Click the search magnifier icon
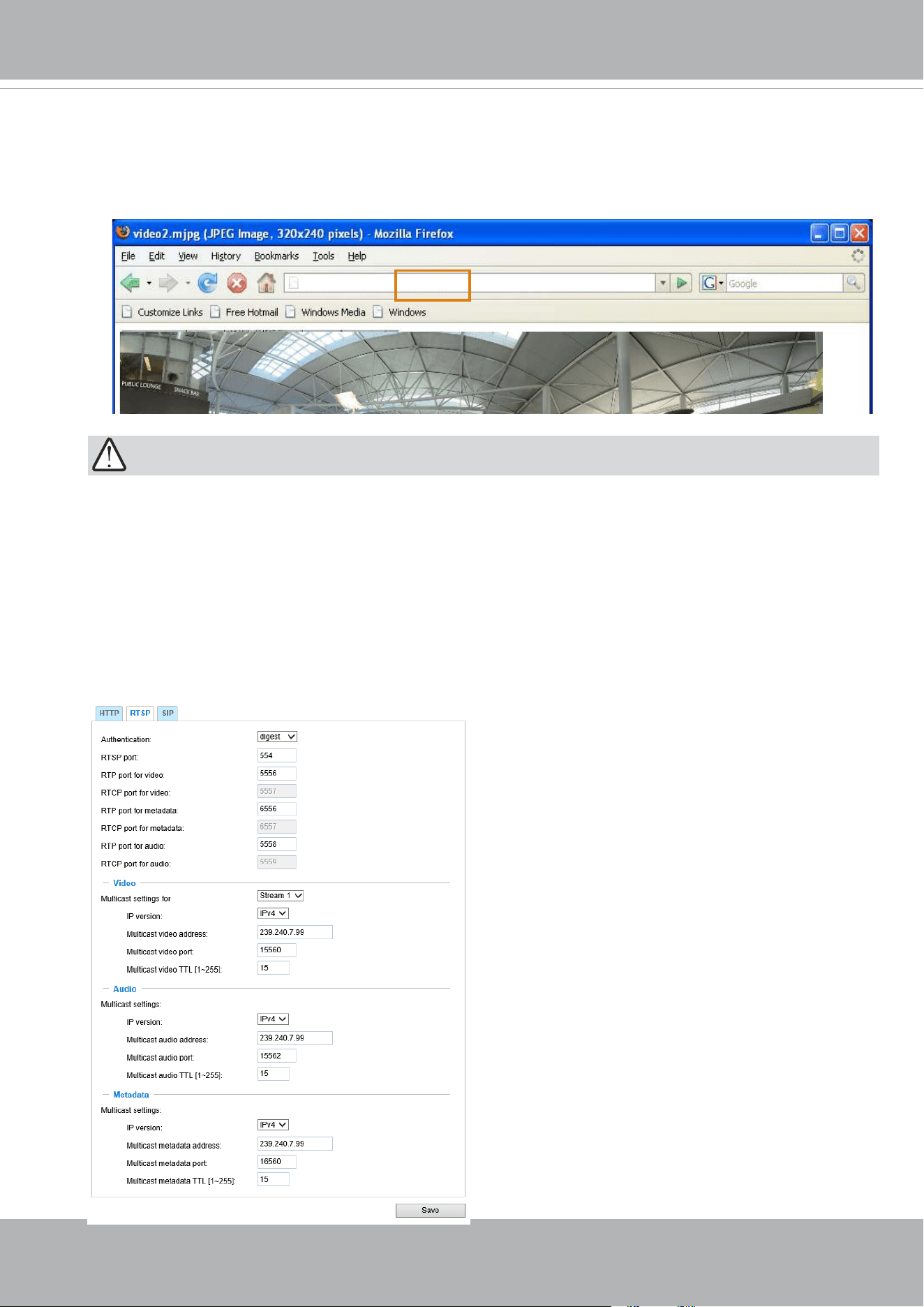The width and height of the screenshot is (924, 1307). tap(854, 283)
